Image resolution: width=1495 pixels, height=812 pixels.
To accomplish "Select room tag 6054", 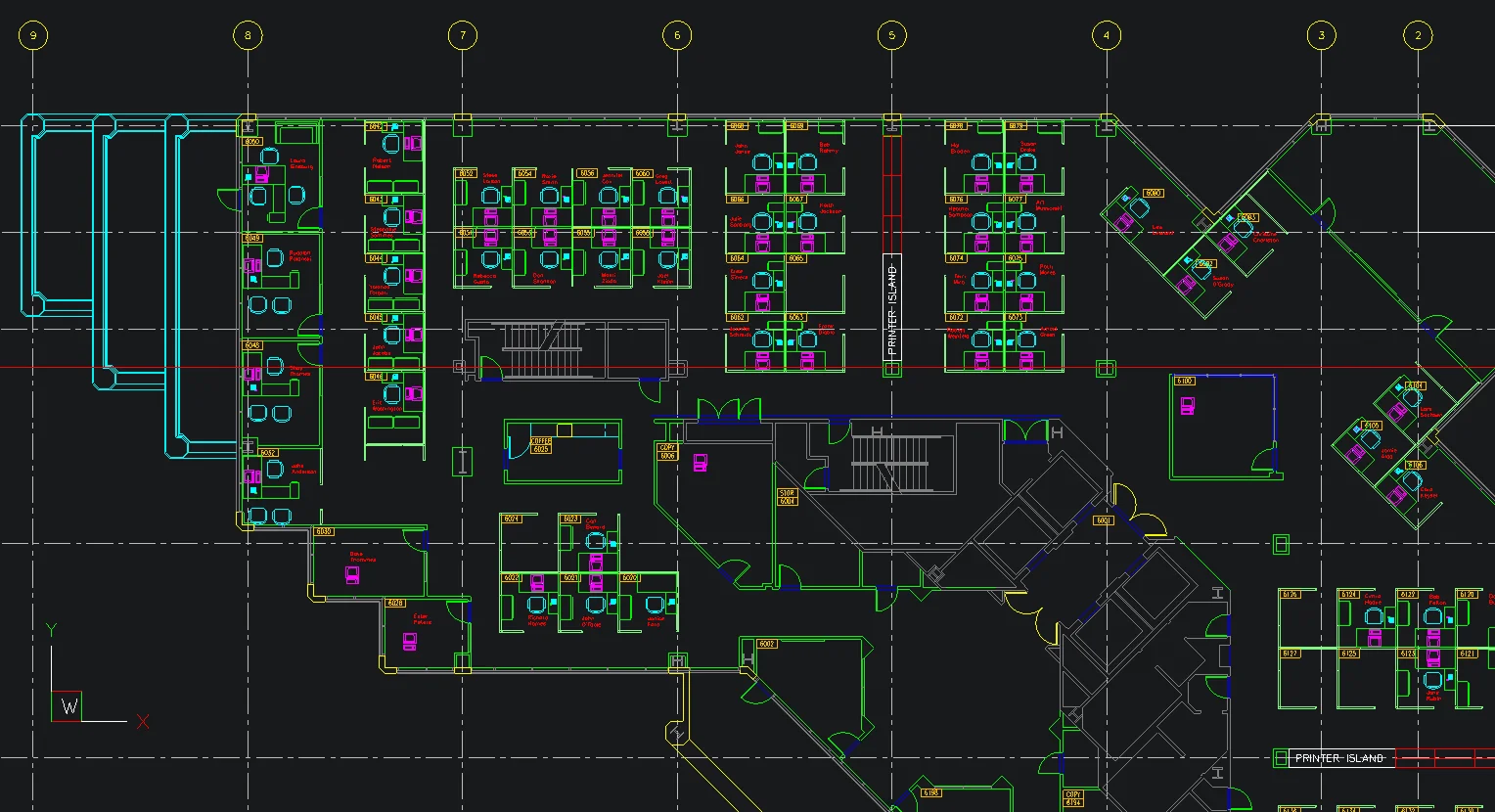I will (525, 173).
